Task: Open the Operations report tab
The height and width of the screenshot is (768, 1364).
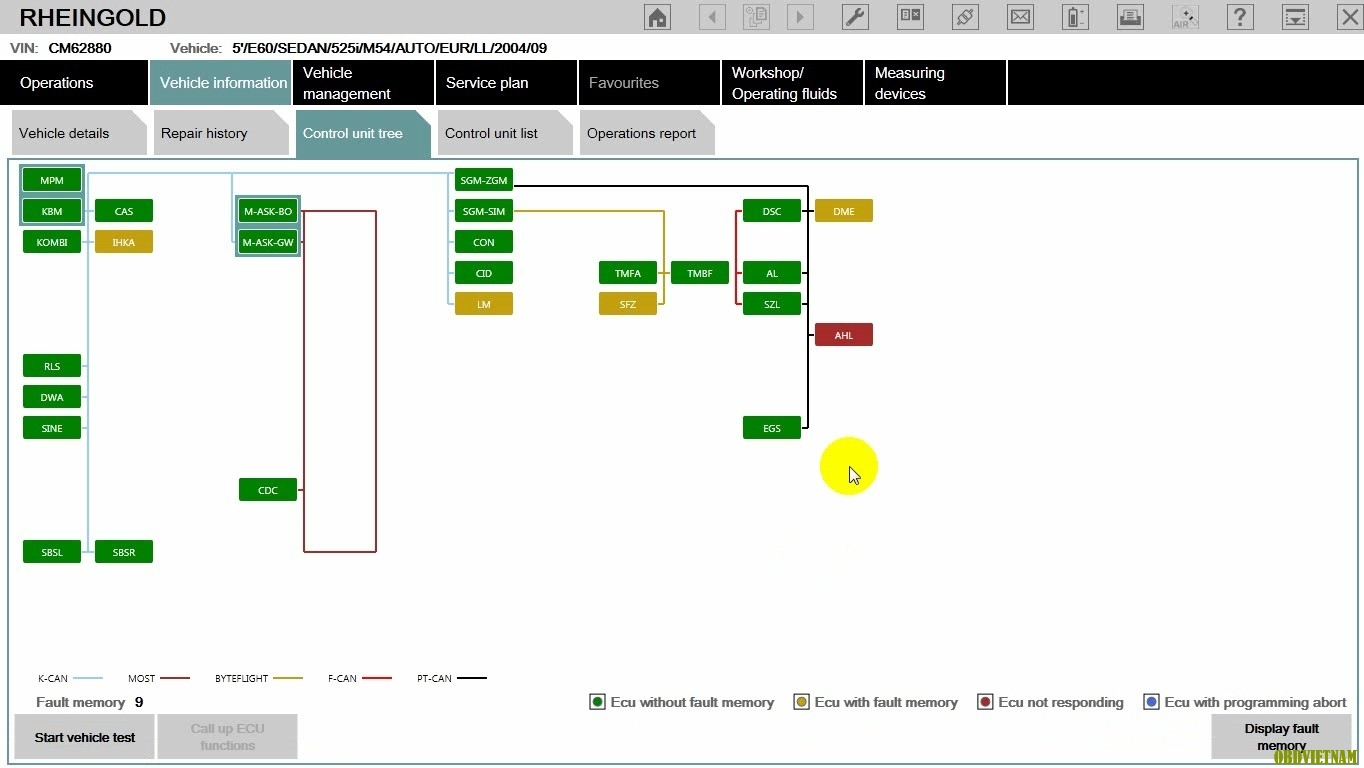Action: [647, 133]
